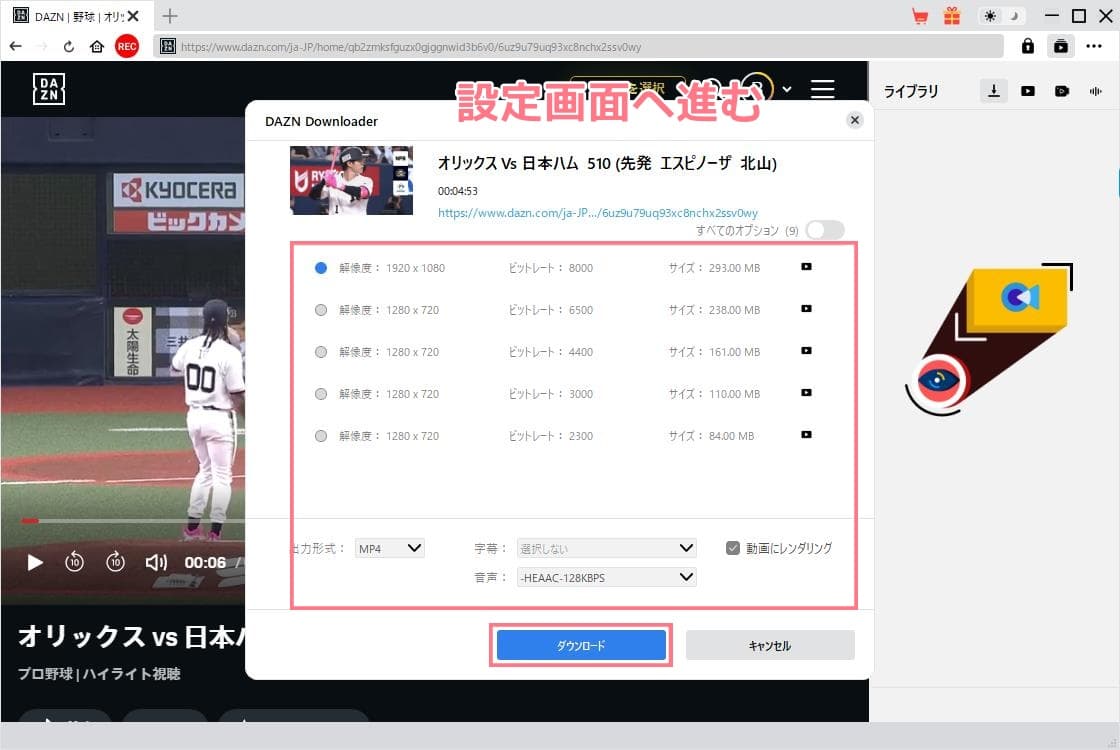Open the DAZN hamburger menu
The image size is (1120, 750).
click(x=823, y=89)
